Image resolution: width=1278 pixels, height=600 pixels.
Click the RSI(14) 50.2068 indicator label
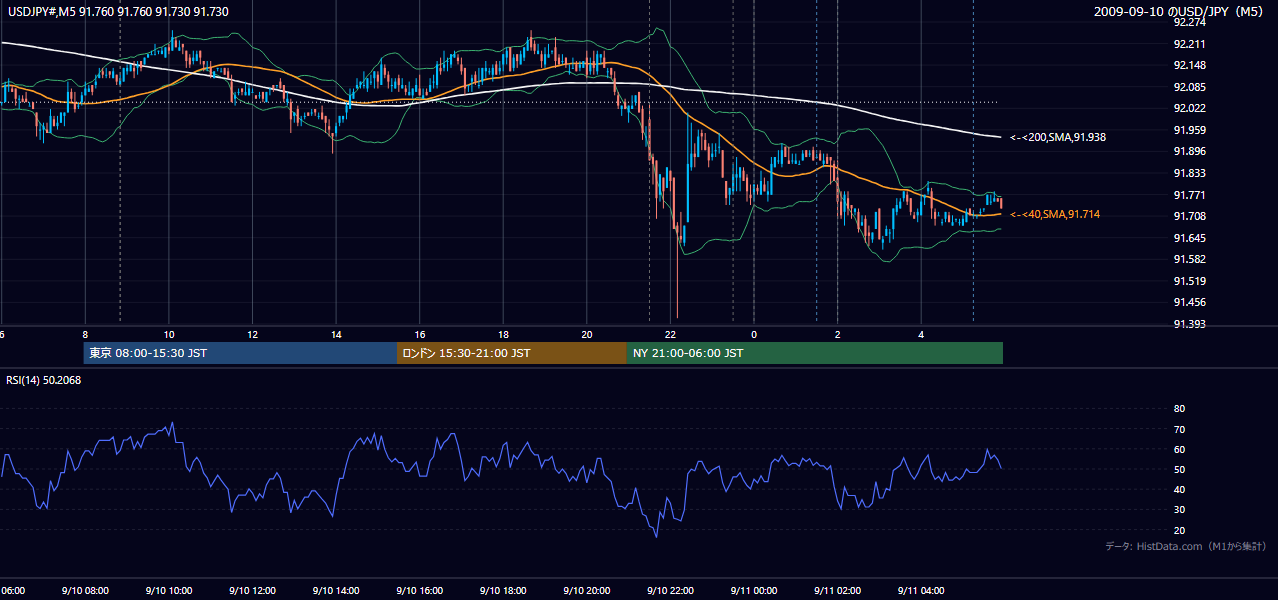tap(44, 380)
